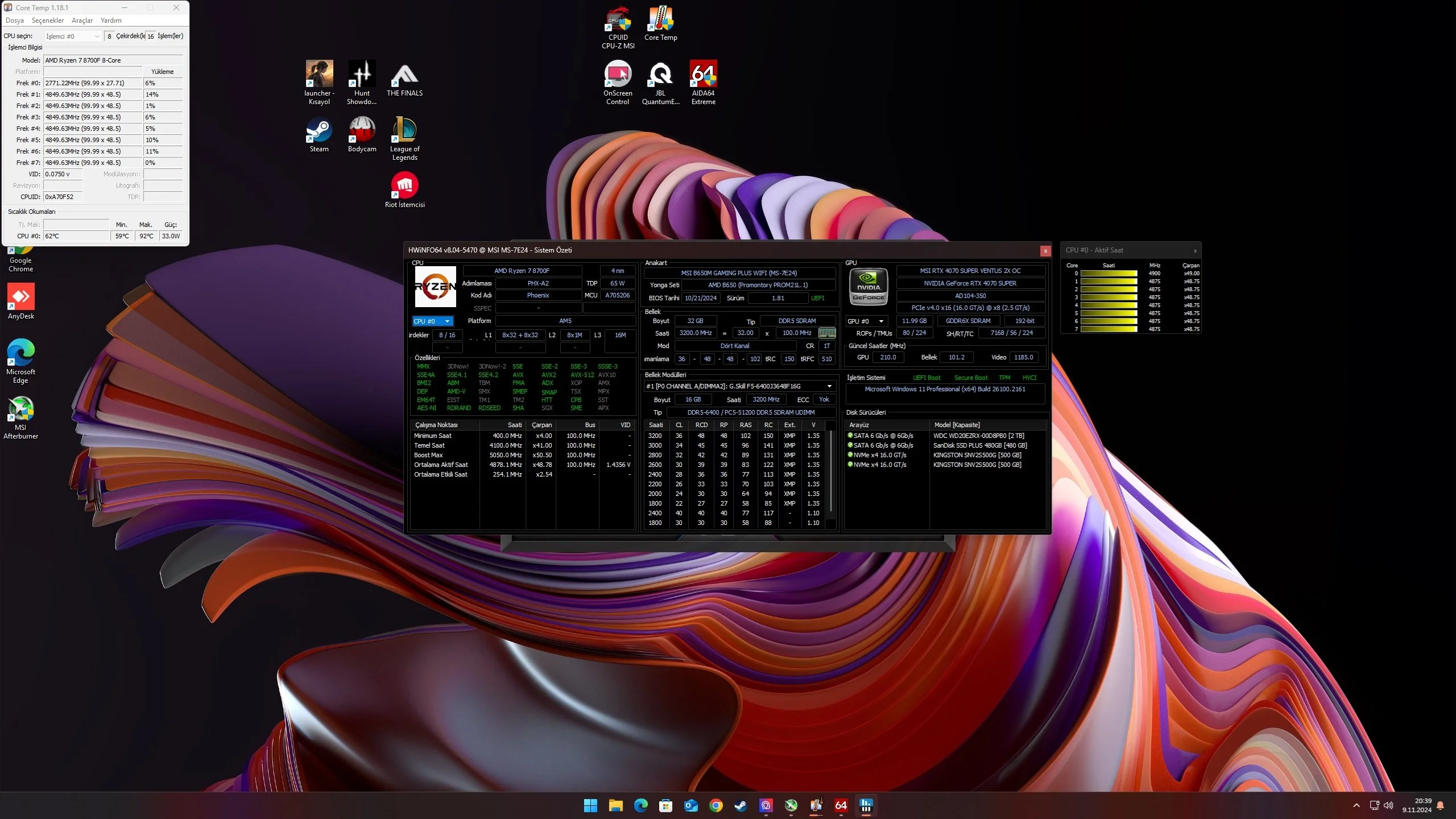The height and width of the screenshot is (819, 1456).
Task: Click the Core 0 clock bar in Aktif Saat
Action: 1108,274
